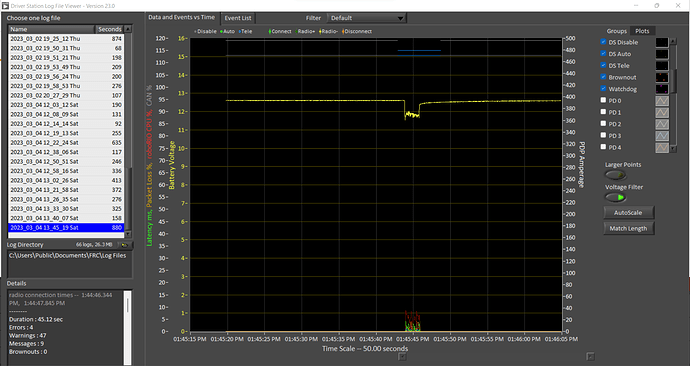This screenshot has height=366, width=690.
Task: Click the DS Tele plot color swatch
Action: pyautogui.click(x=662, y=66)
